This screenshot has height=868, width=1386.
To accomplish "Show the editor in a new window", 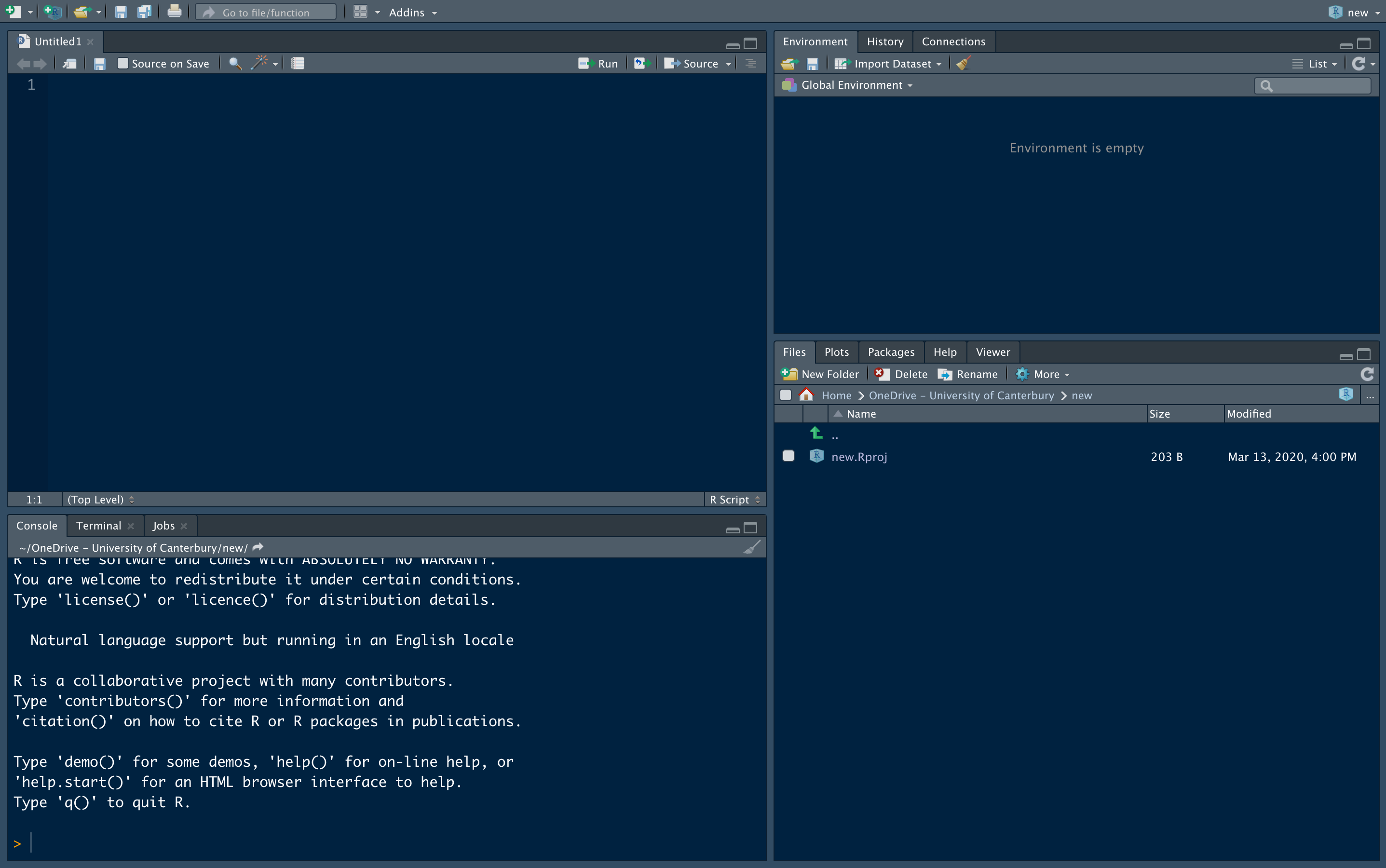I will [x=70, y=63].
